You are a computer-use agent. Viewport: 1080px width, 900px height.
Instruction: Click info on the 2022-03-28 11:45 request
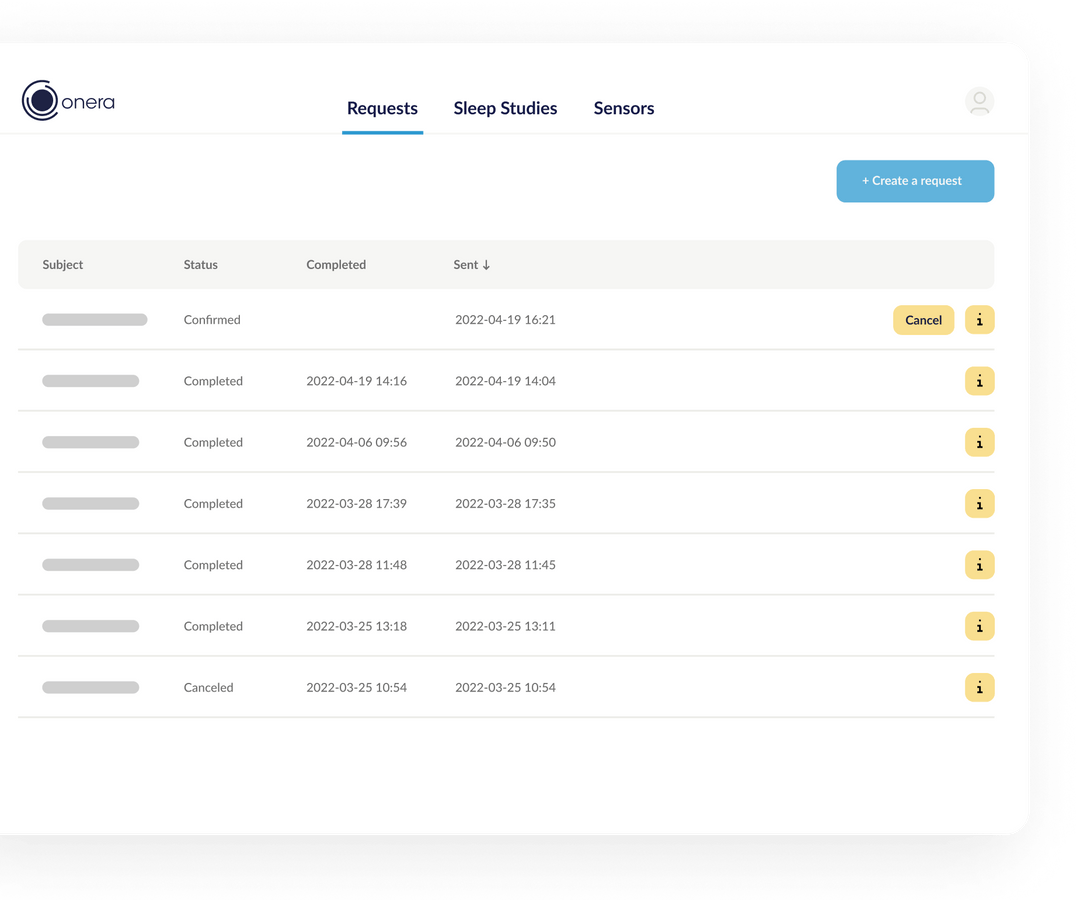click(x=979, y=565)
